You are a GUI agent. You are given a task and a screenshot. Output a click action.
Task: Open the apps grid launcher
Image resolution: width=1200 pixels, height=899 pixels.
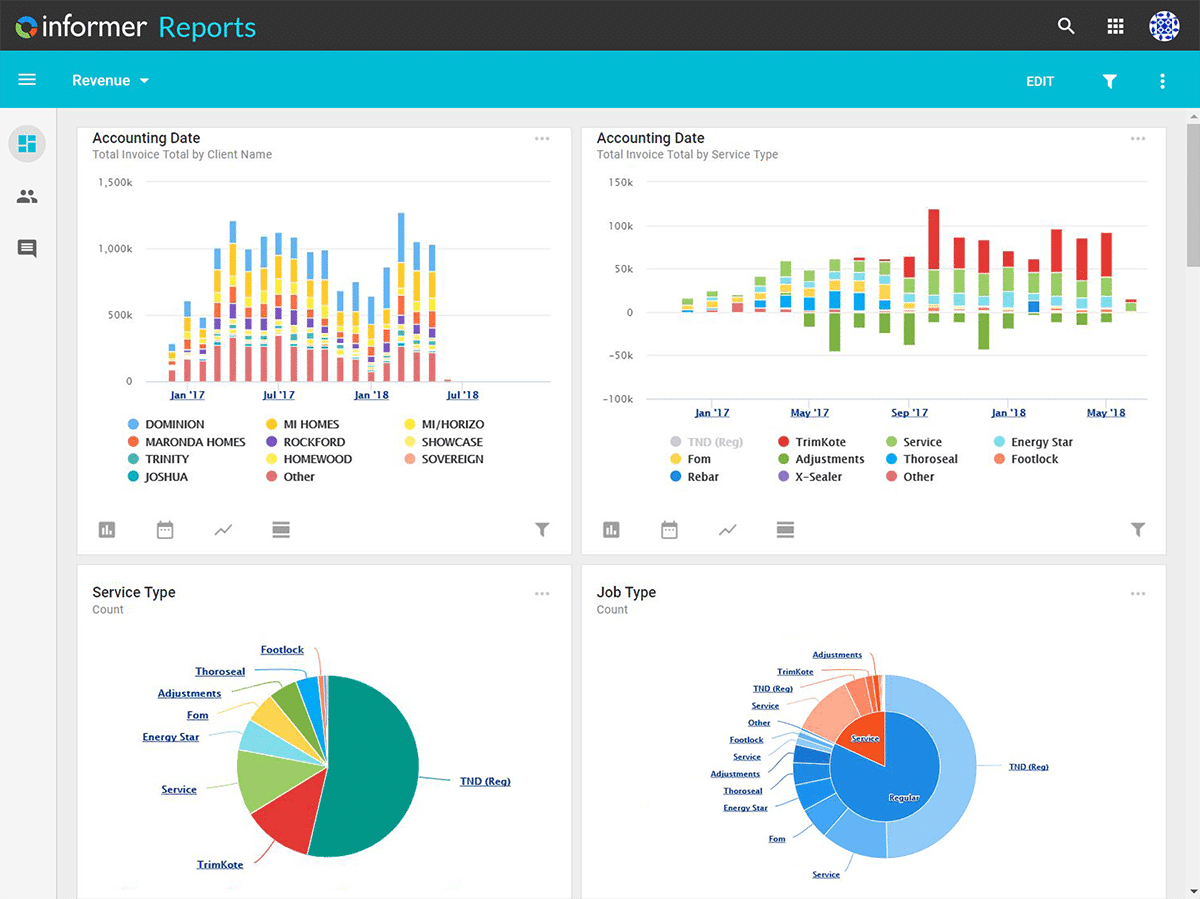click(x=1116, y=27)
